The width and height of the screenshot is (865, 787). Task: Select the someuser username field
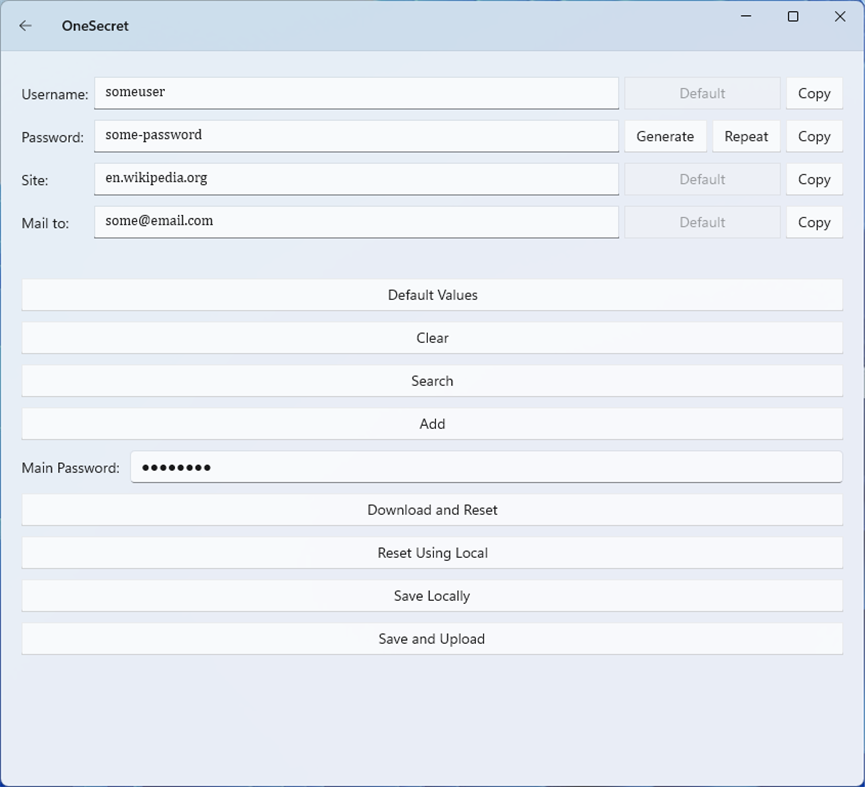[x=356, y=93]
